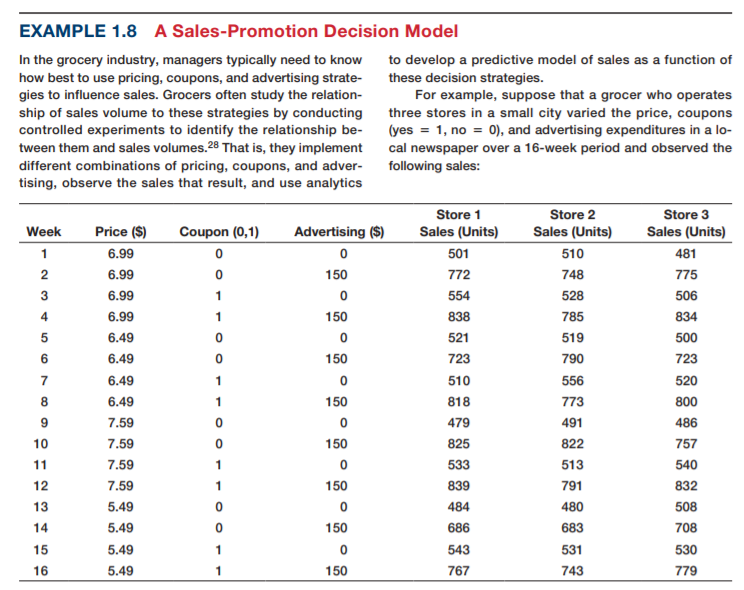Image resolution: width=744 pixels, height=590 pixels.
Task: Select Store 1 sales value 501
Action: 459,253
